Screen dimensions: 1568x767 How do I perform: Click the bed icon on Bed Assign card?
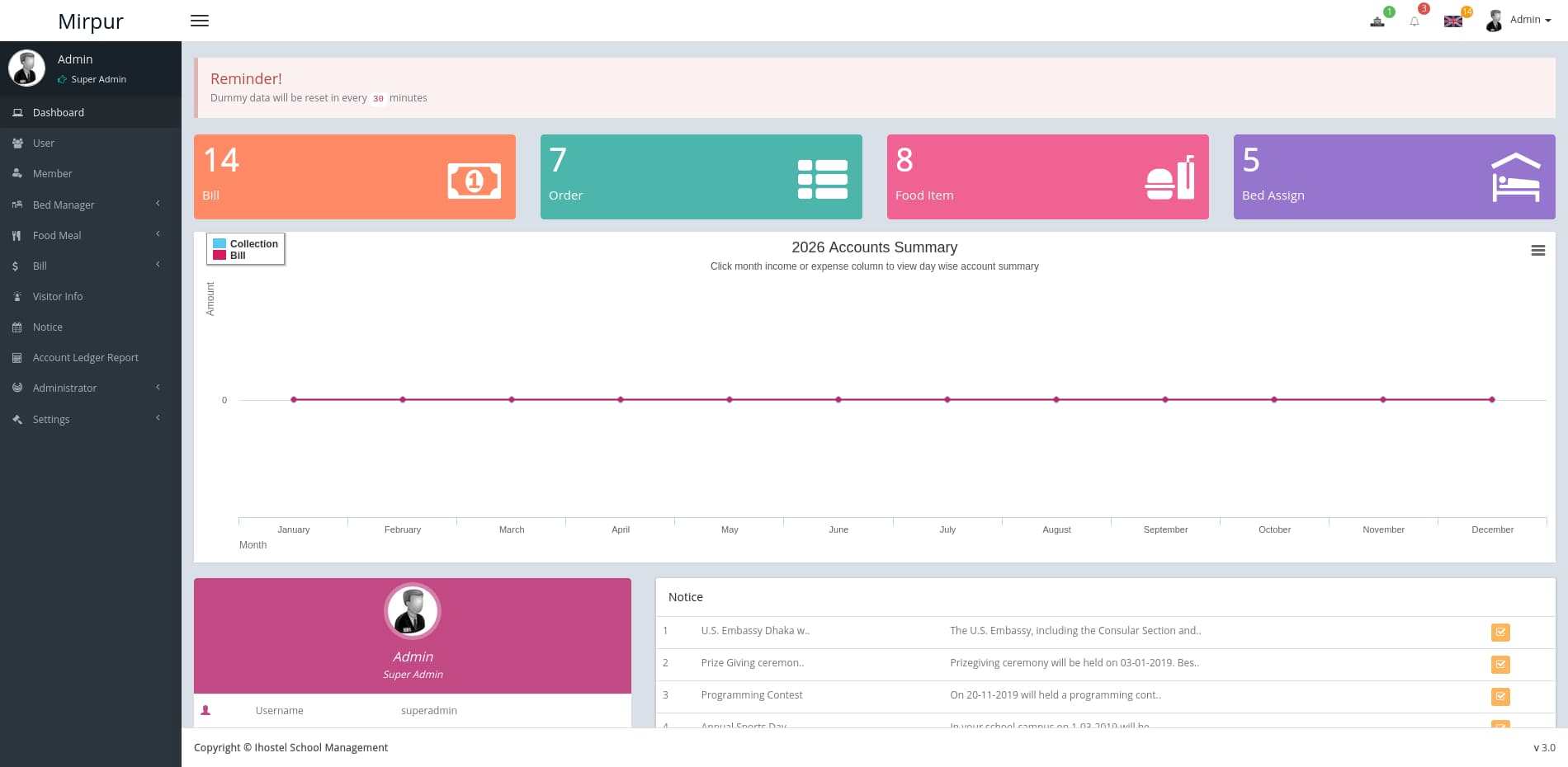[1516, 178]
